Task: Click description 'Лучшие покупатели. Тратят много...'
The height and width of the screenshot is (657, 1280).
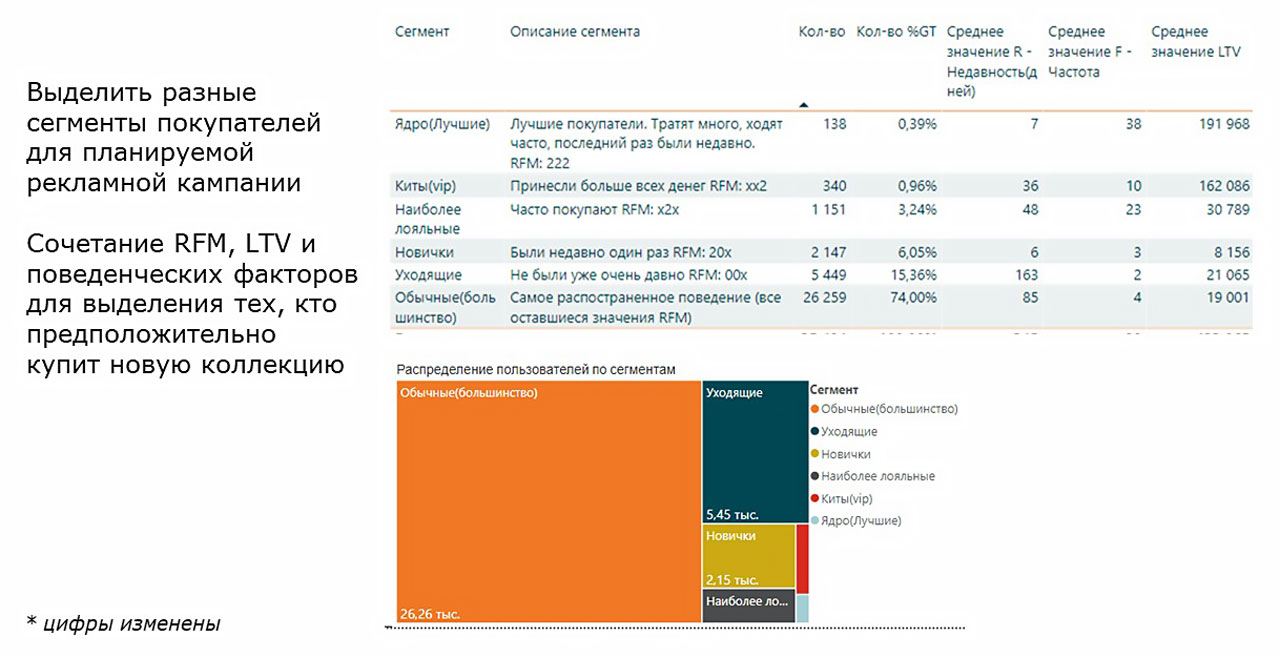Action: click(x=646, y=143)
